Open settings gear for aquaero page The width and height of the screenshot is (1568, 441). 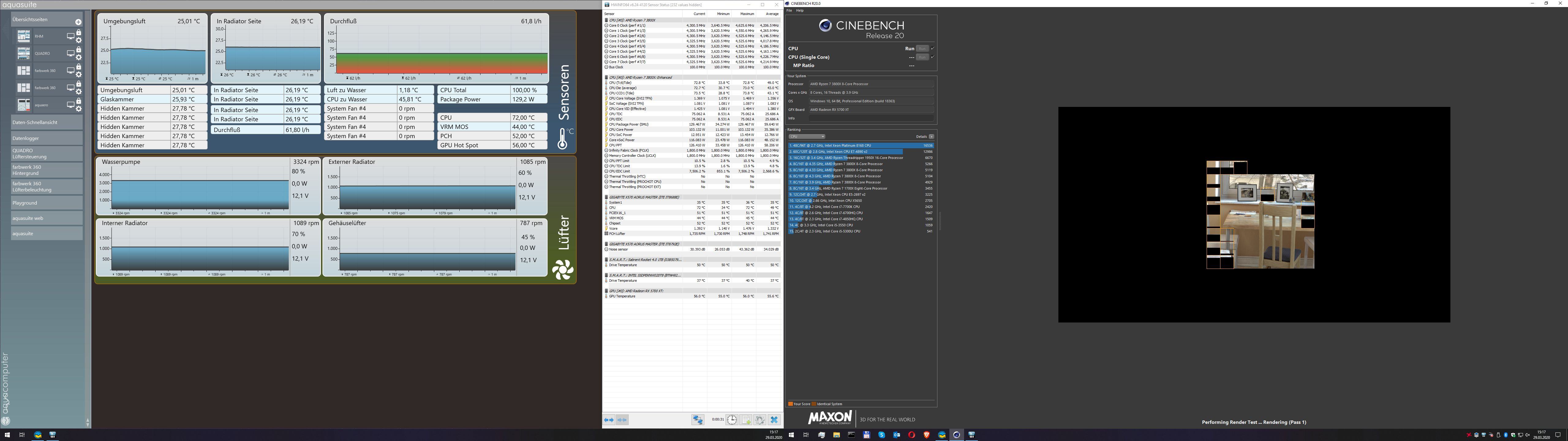click(x=78, y=108)
